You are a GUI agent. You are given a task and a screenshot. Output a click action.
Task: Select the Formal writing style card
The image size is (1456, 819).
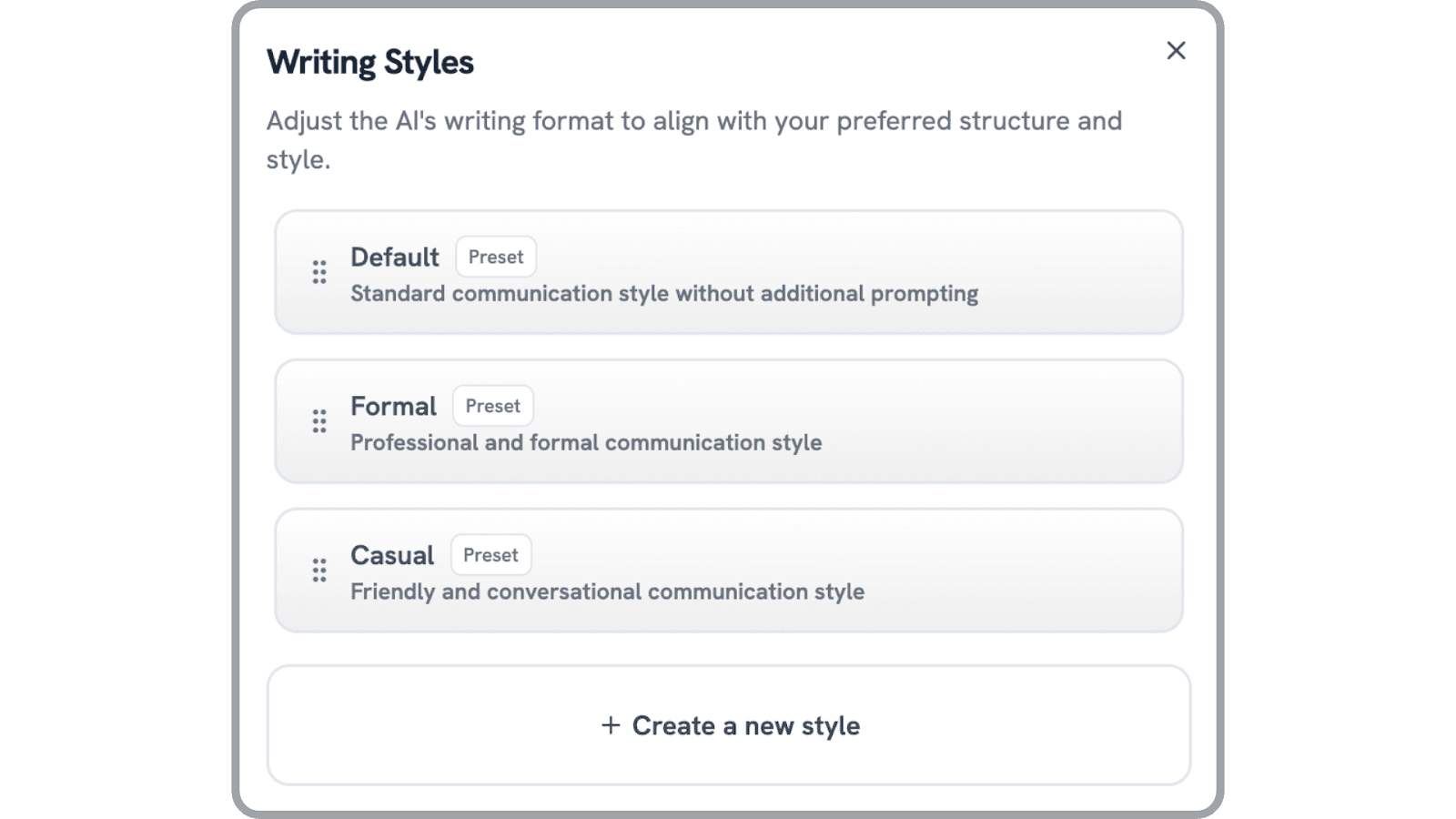pos(729,421)
